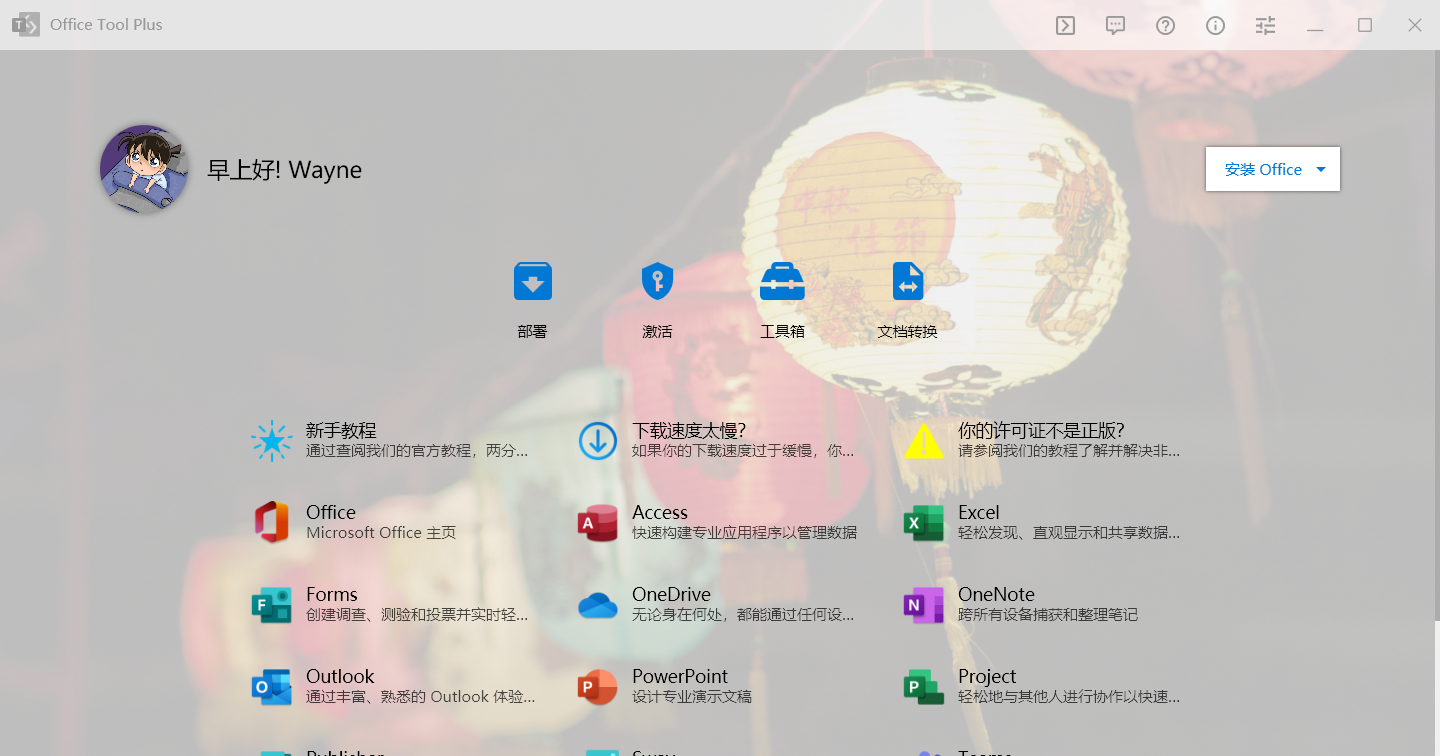Click the 激活 label text
This screenshot has width=1440, height=756.
click(657, 331)
